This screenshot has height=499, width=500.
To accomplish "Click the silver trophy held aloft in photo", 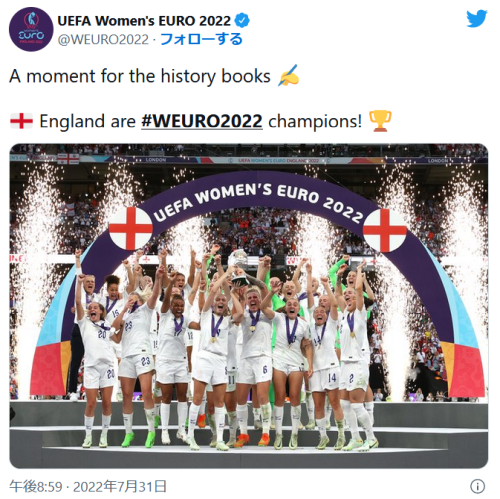I will [x=240, y=267].
